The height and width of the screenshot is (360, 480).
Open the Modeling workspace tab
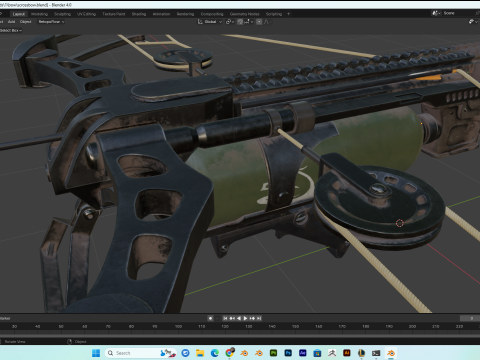pyautogui.click(x=39, y=14)
